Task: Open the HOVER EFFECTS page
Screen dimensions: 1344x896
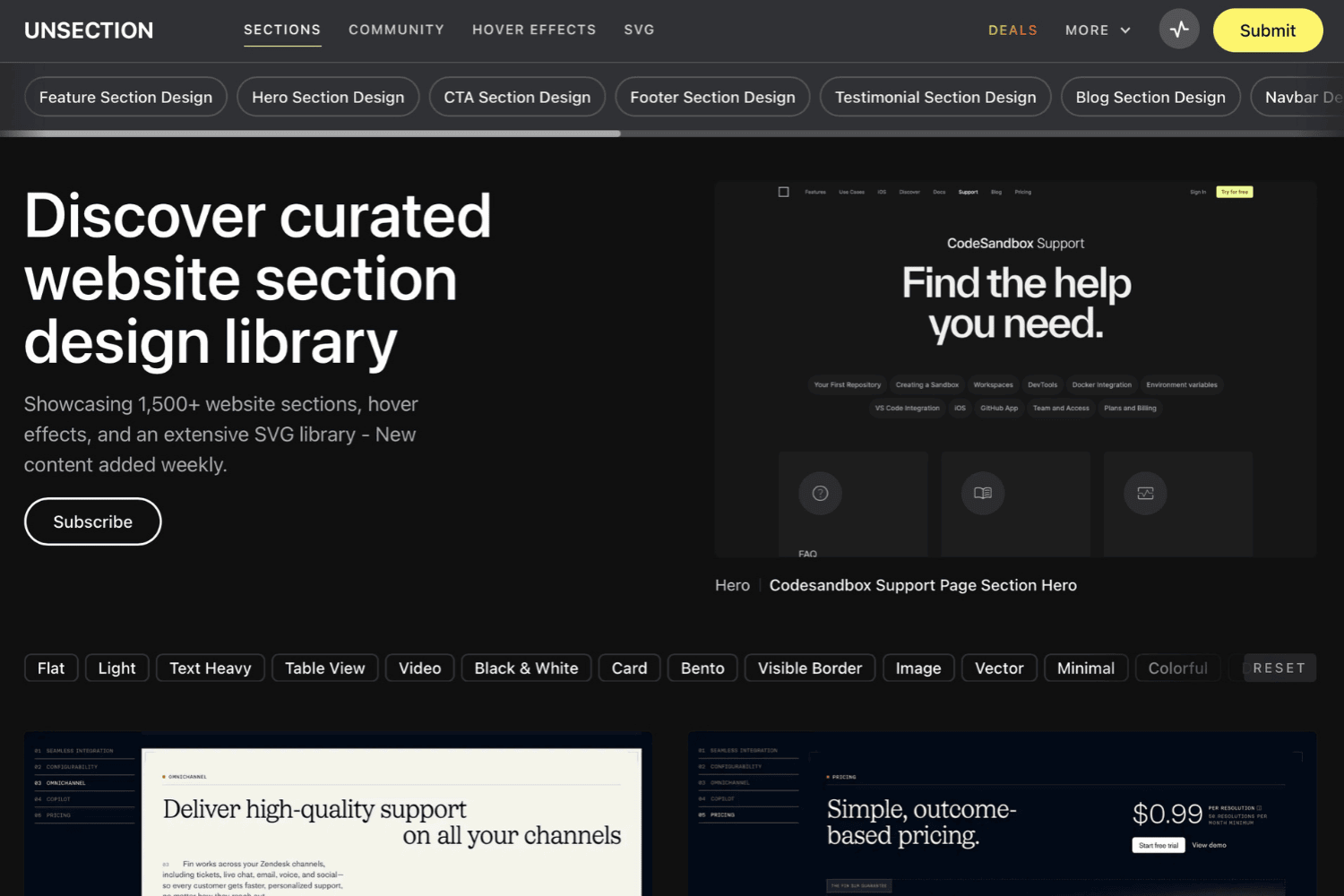Action: (x=534, y=30)
